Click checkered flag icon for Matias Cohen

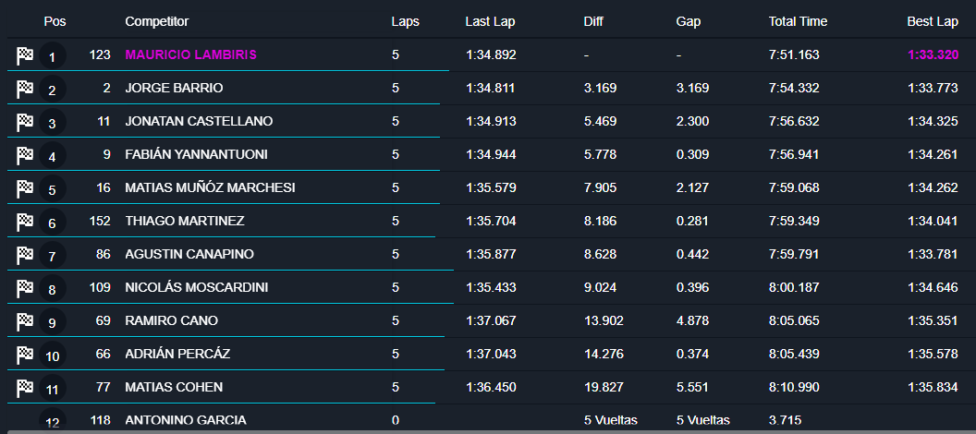pos(25,387)
